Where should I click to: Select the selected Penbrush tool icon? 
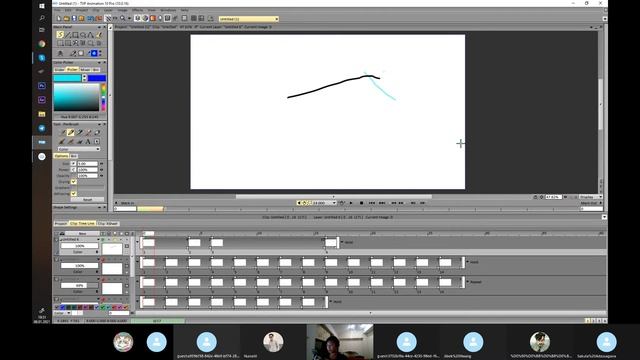pyautogui.click(x=71, y=132)
